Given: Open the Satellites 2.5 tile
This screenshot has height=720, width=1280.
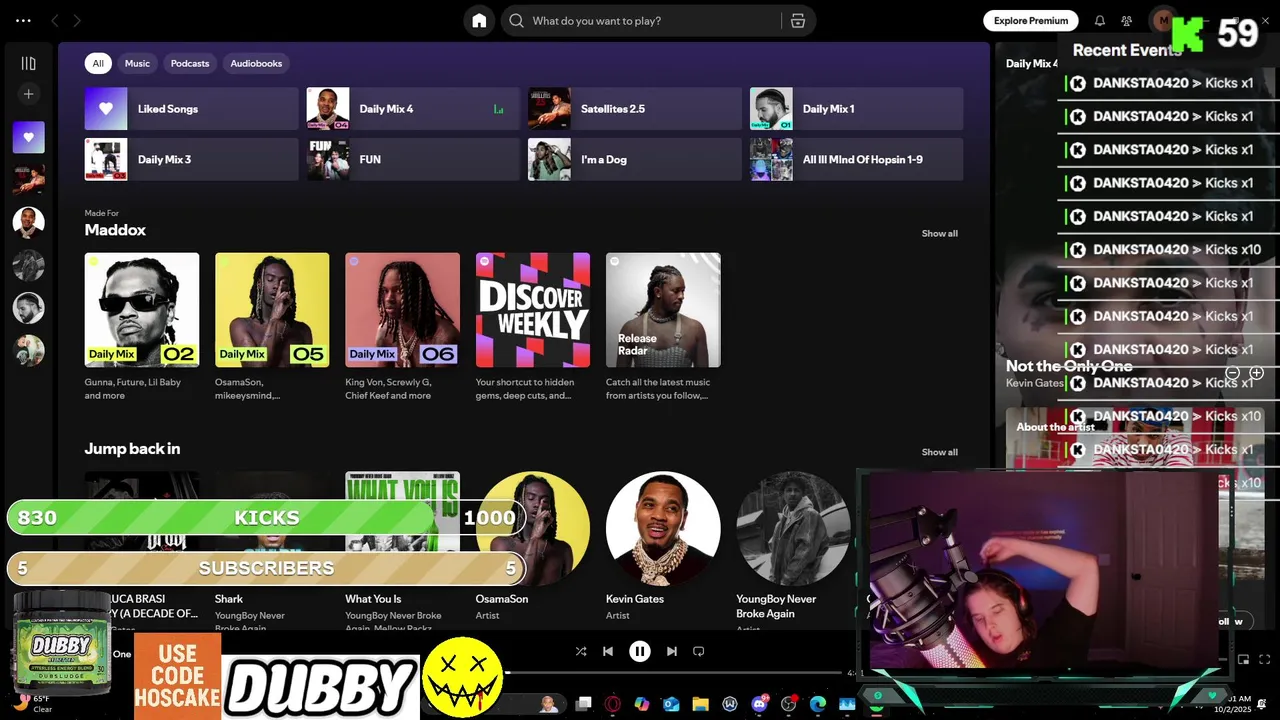Looking at the screenshot, I should (x=635, y=109).
